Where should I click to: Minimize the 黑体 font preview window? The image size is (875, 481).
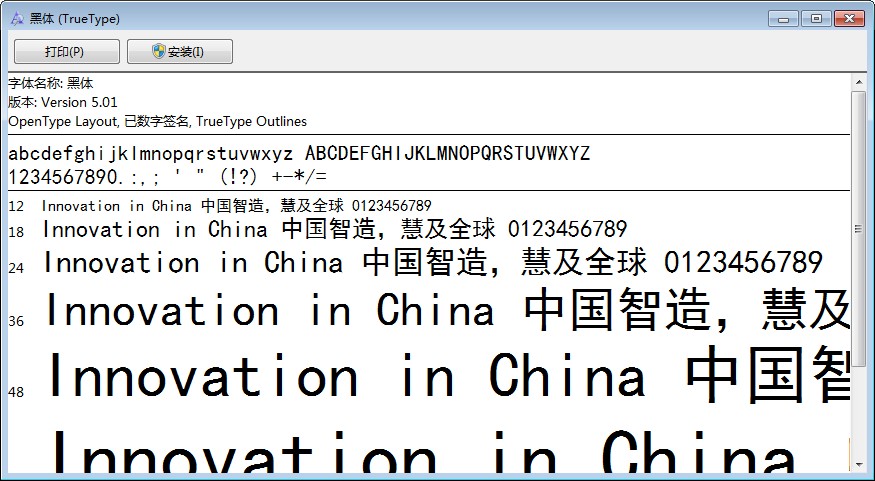[784, 18]
